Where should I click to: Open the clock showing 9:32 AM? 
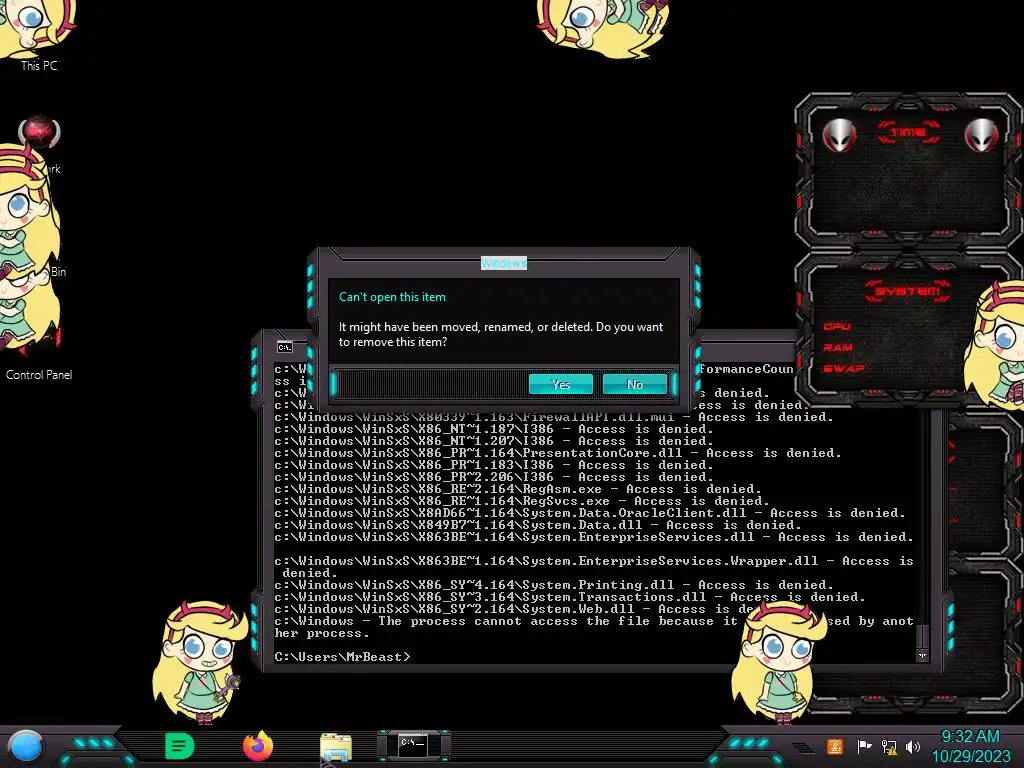(970, 737)
